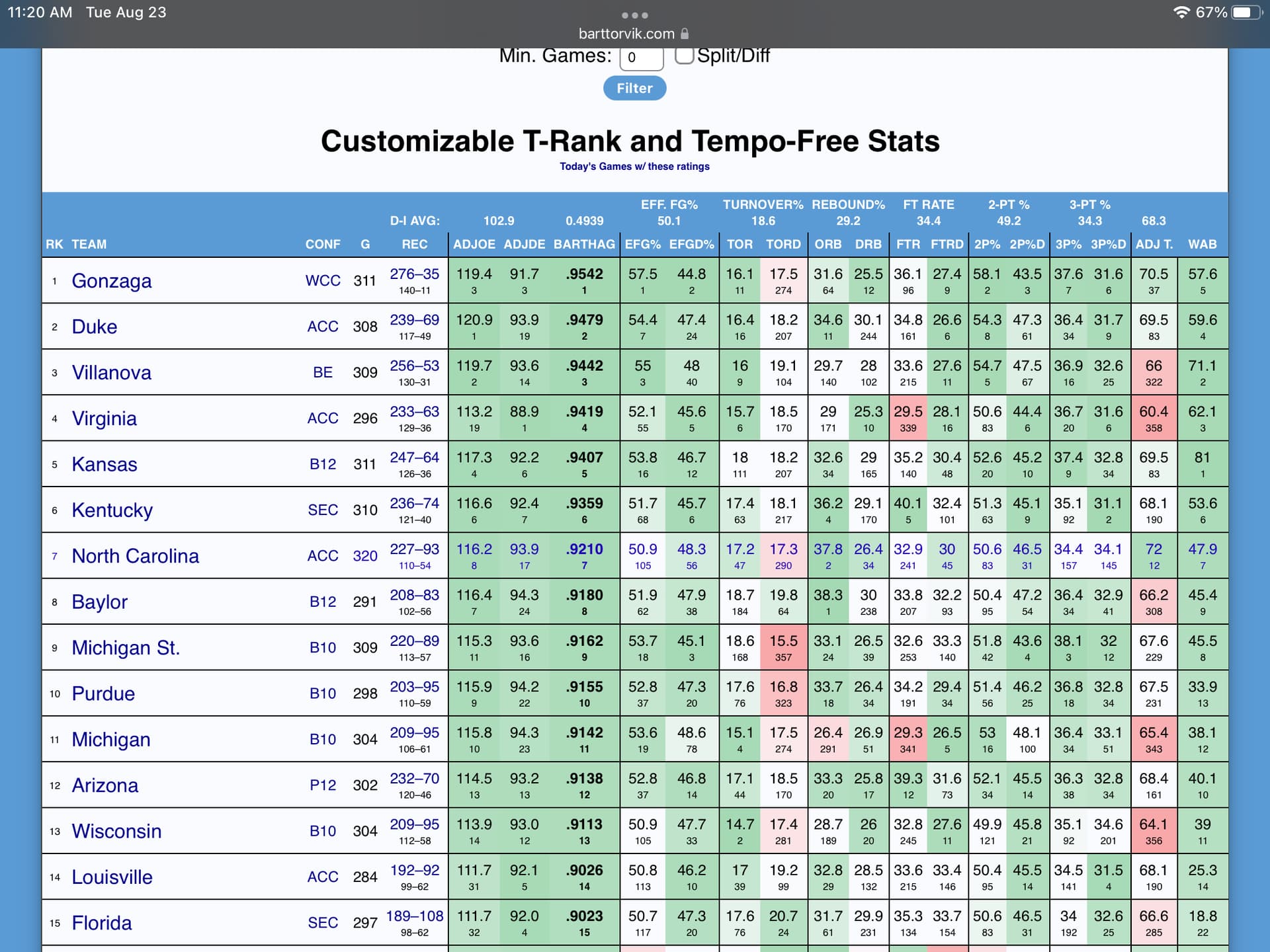The width and height of the screenshot is (1270, 952).
Task: Tap the battery indicator icon
Action: pyautogui.click(x=1246, y=13)
